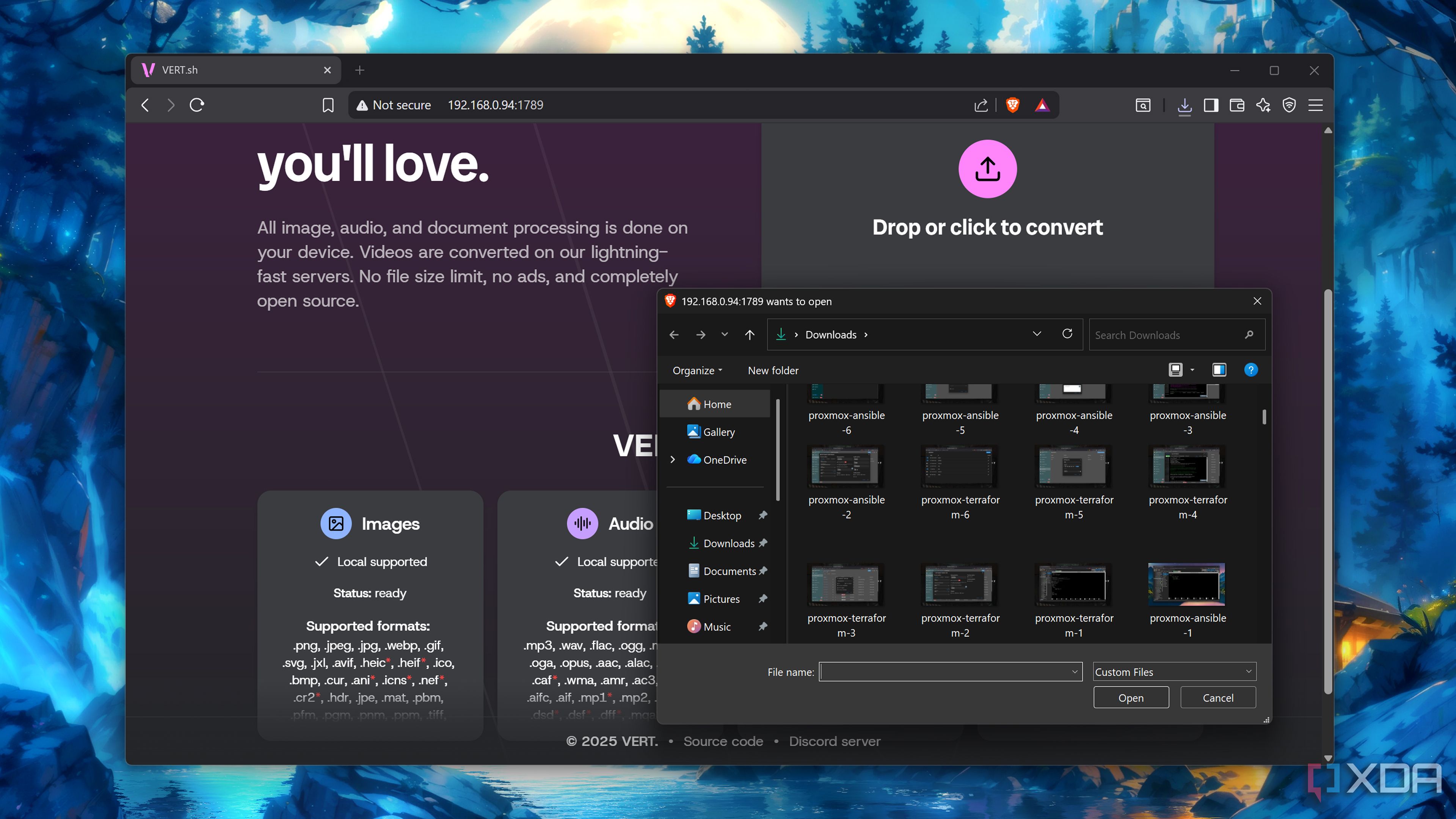The width and height of the screenshot is (1456, 819).
Task: Open the Brave Wallet icon
Action: point(1237,105)
